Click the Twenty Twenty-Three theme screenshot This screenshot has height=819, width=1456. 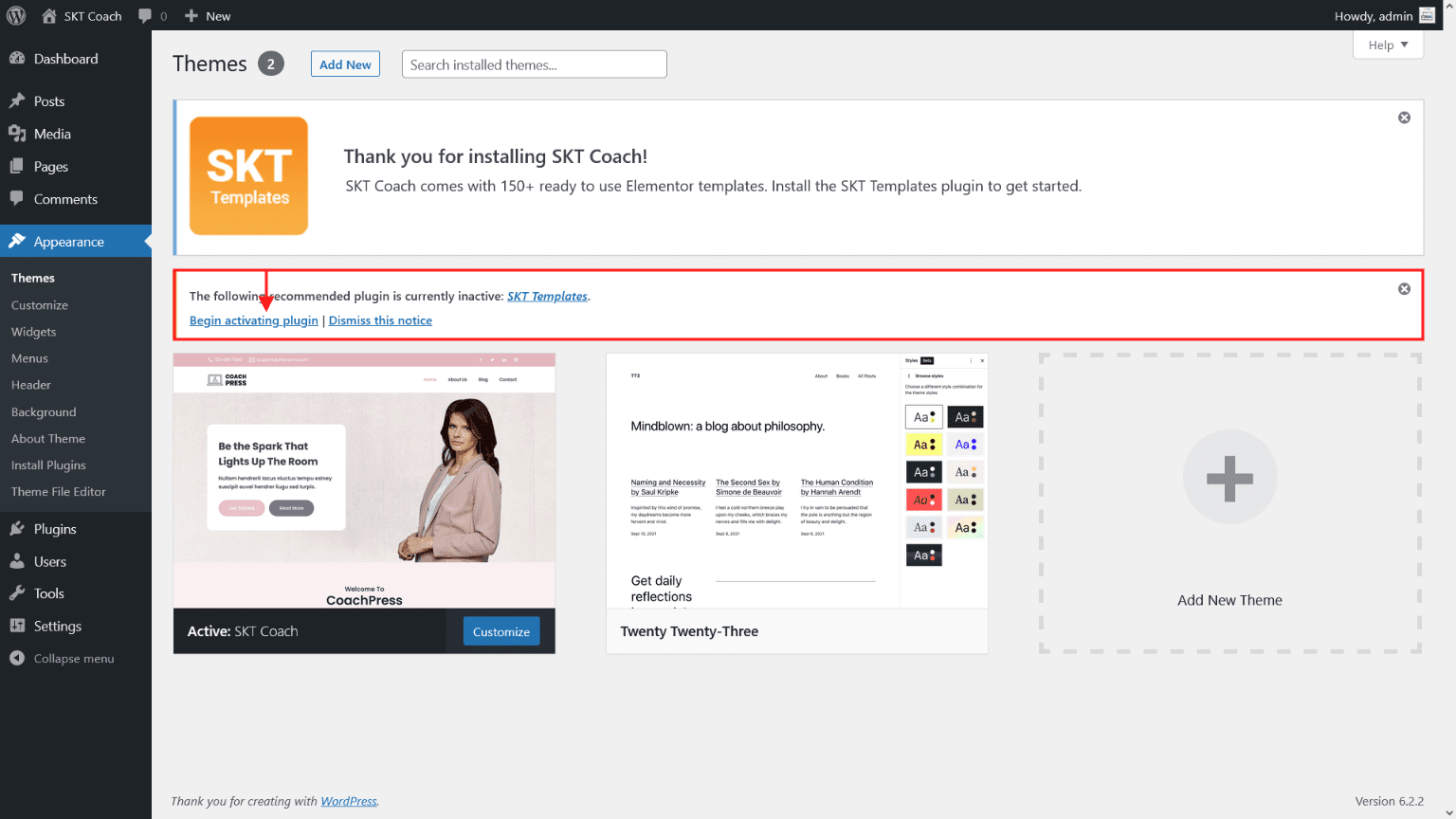coord(797,481)
